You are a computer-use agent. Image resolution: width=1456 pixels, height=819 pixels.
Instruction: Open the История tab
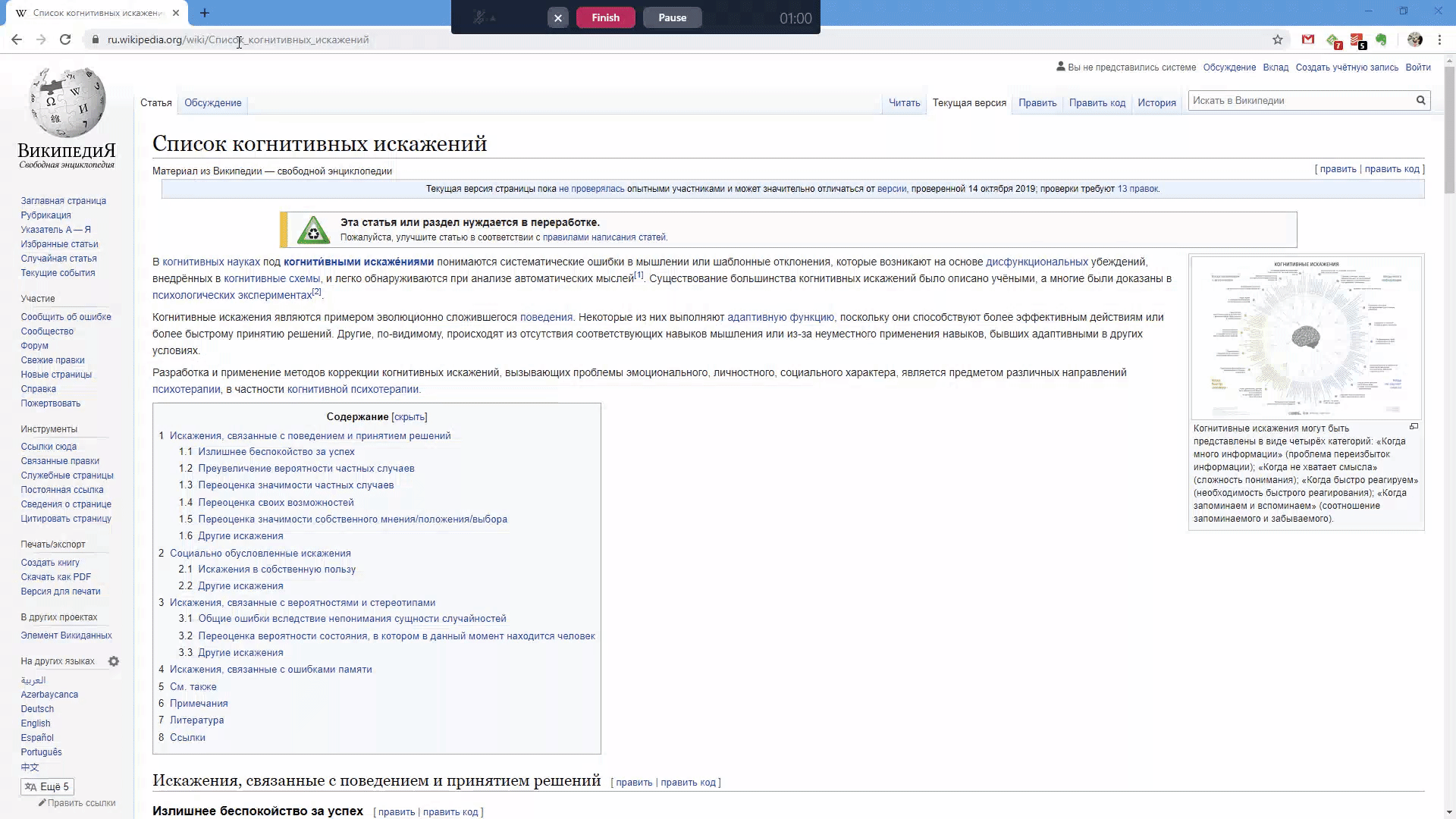click(1156, 102)
